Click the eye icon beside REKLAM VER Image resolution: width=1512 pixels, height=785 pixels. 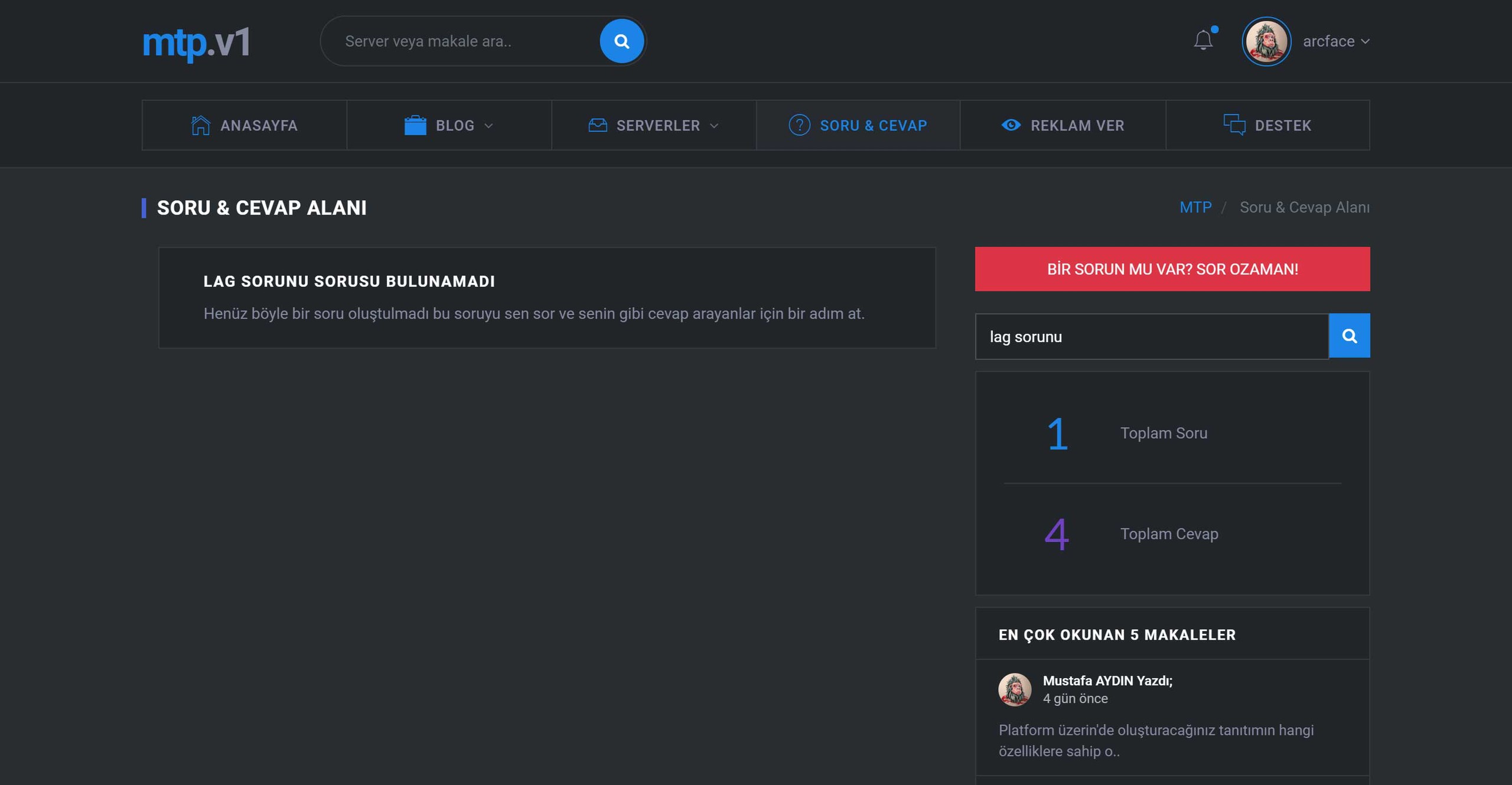(1011, 125)
